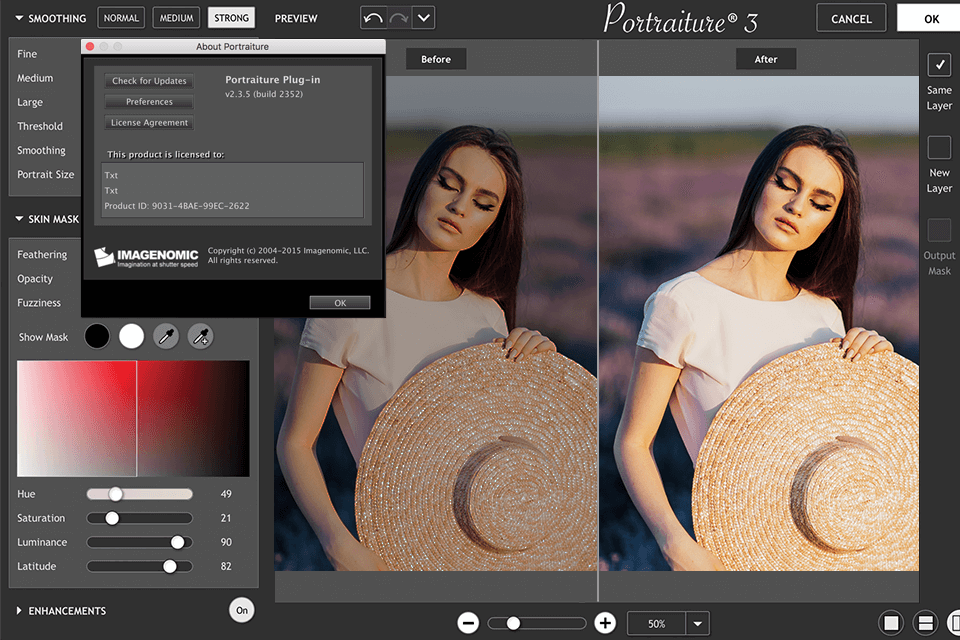Zoom out with the minus button
Image resolution: width=960 pixels, height=640 pixels.
468,623
